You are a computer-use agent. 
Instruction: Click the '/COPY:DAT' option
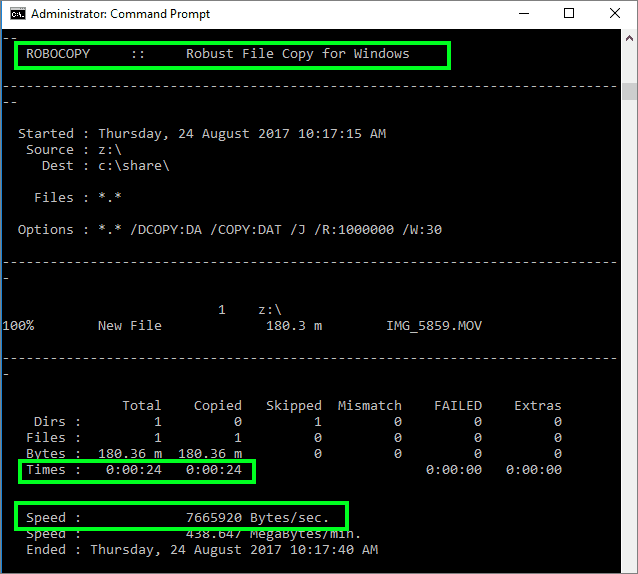245,230
